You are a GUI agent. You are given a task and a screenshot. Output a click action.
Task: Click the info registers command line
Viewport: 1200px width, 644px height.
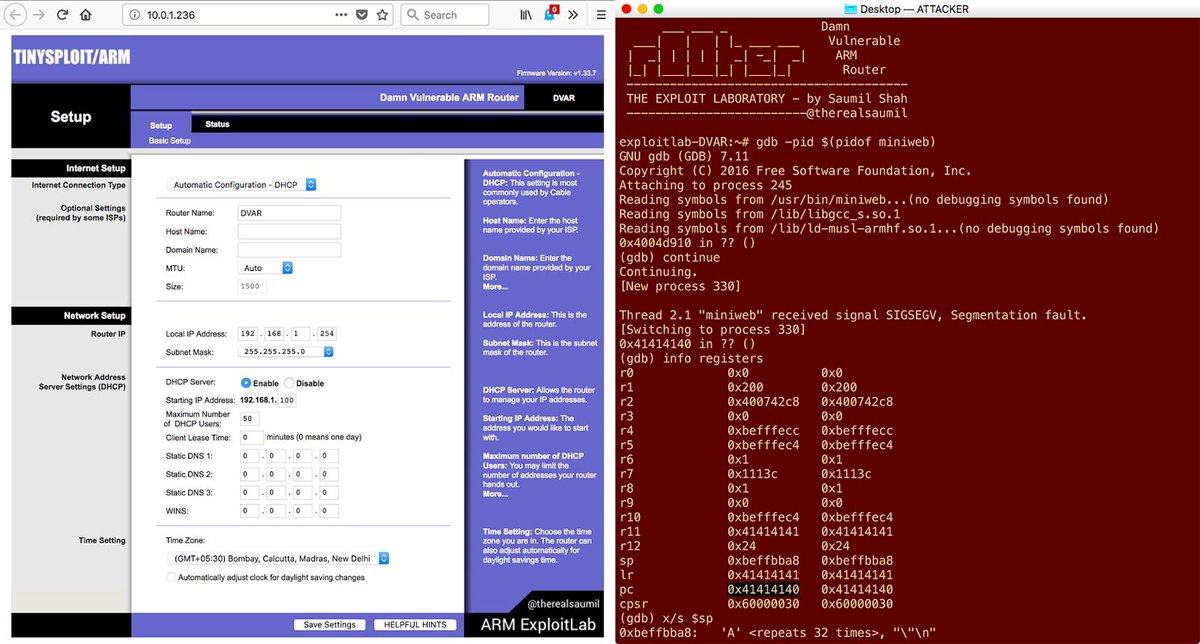coord(691,358)
